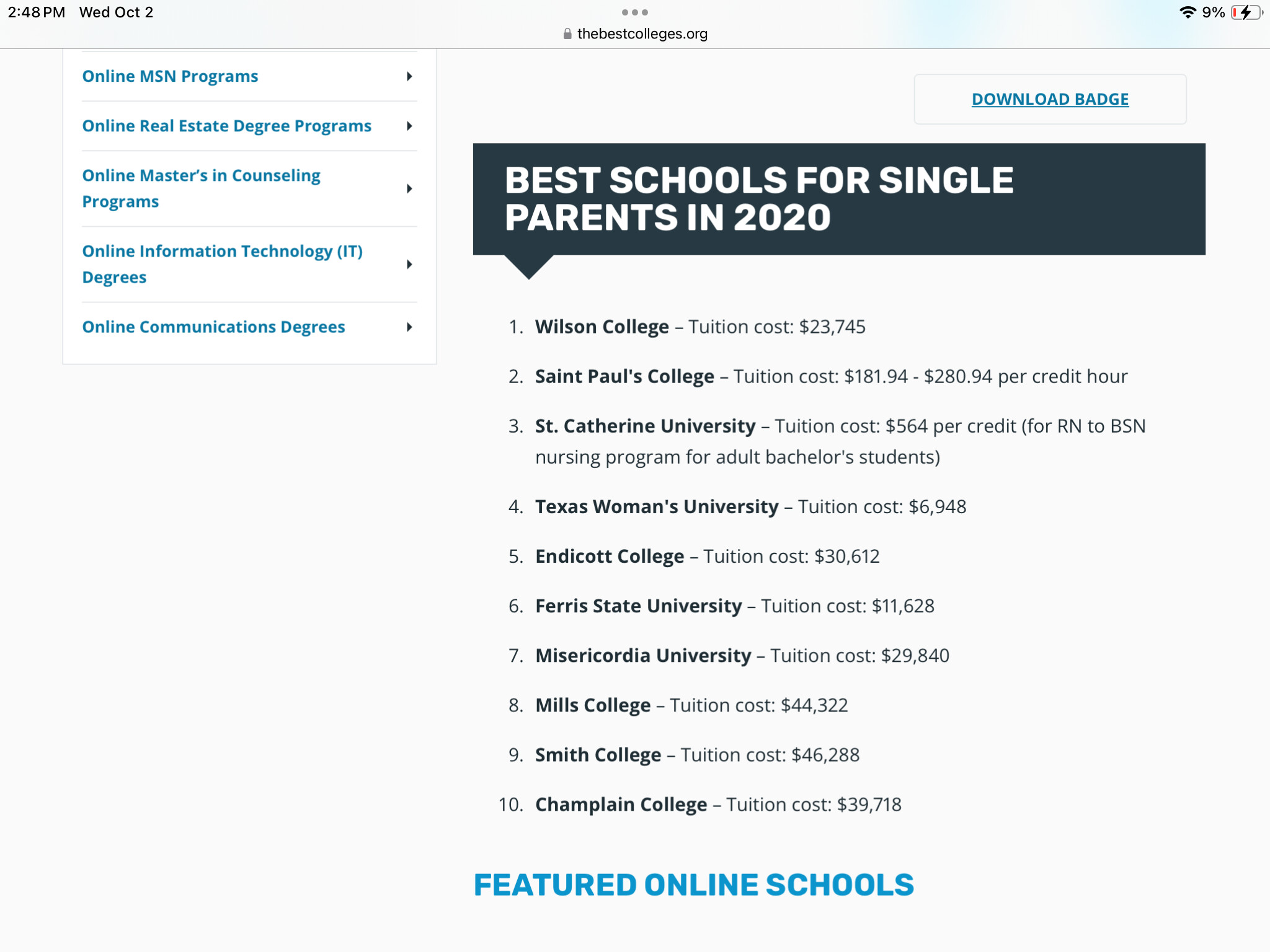1270x952 pixels.
Task: Click the Best Schools for Single Parents heading
Action: click(759, 199)
